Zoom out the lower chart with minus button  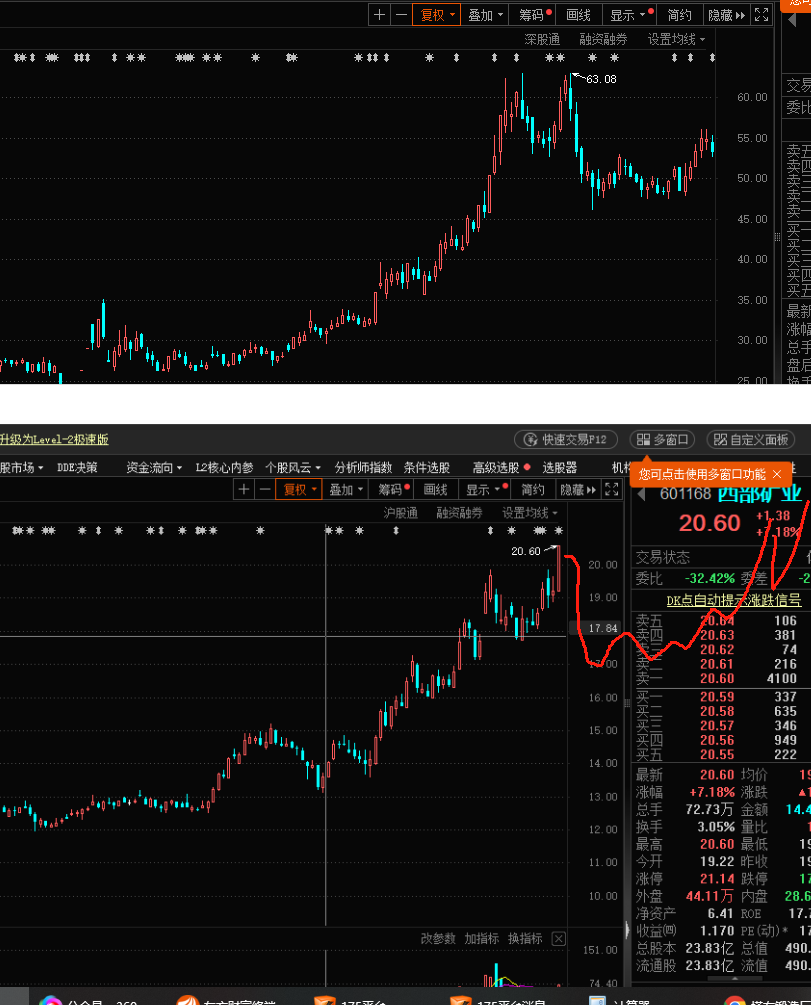[265, 490]
